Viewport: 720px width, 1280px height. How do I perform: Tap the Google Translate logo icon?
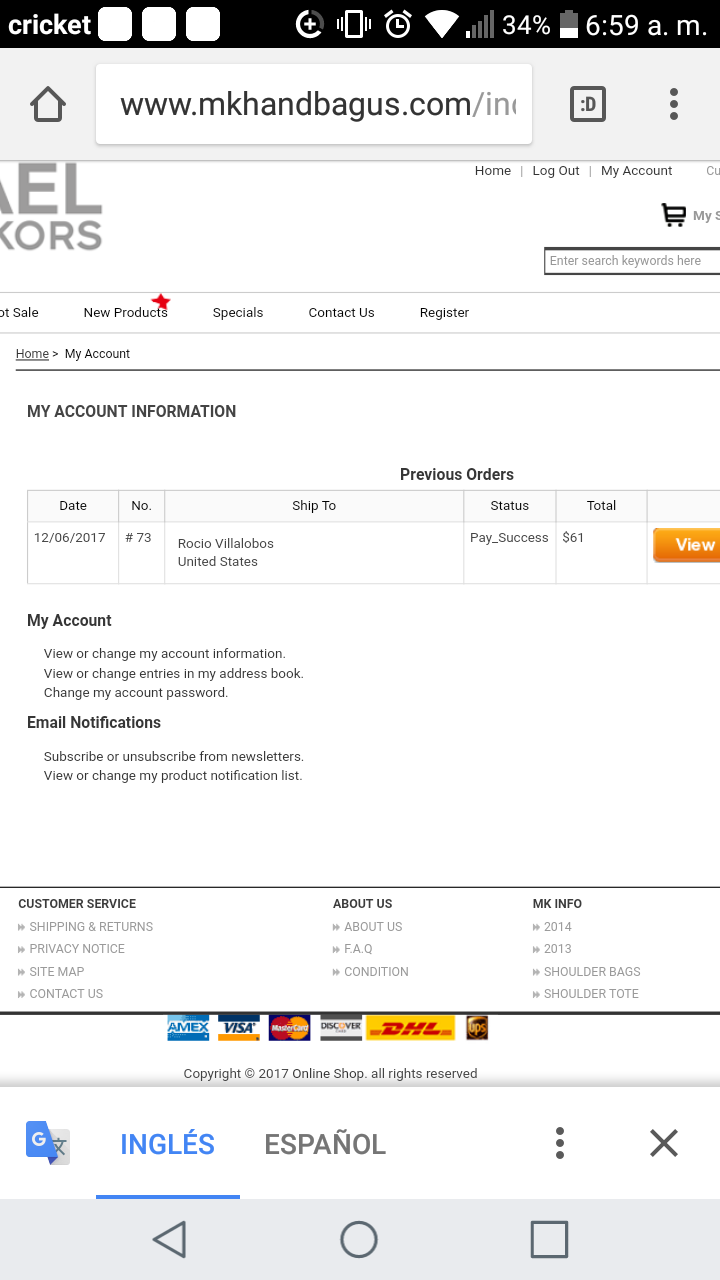[x=48, y=1143]
